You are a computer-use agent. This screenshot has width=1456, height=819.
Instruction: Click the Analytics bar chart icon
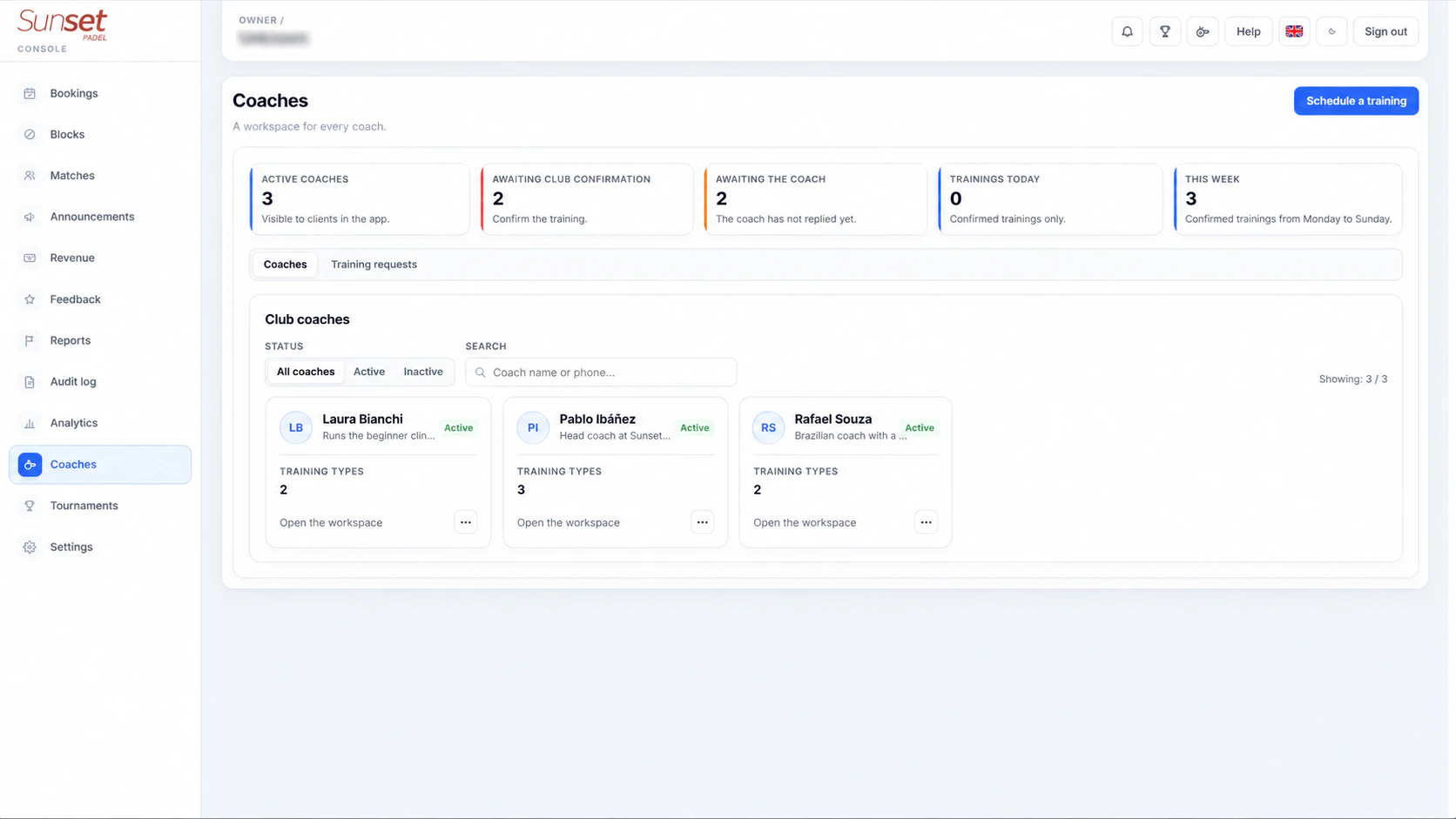click(x=30, y=423)
